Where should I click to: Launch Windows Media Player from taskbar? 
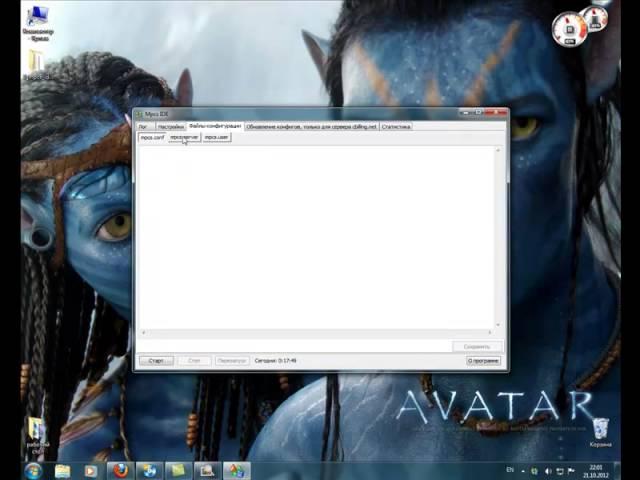[x=91, y=471]
